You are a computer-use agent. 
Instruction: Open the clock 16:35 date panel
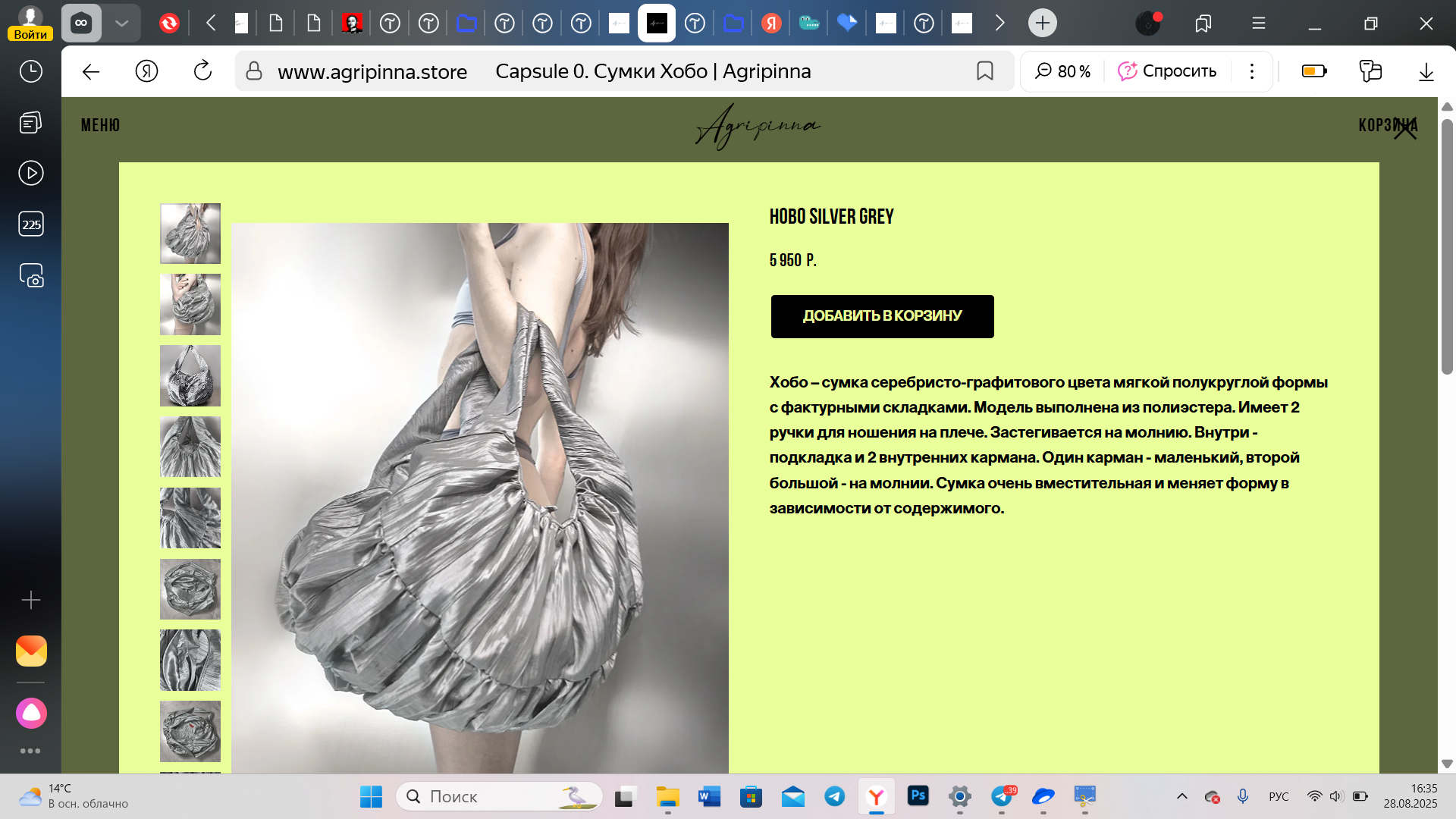[x=1410, y=796]
